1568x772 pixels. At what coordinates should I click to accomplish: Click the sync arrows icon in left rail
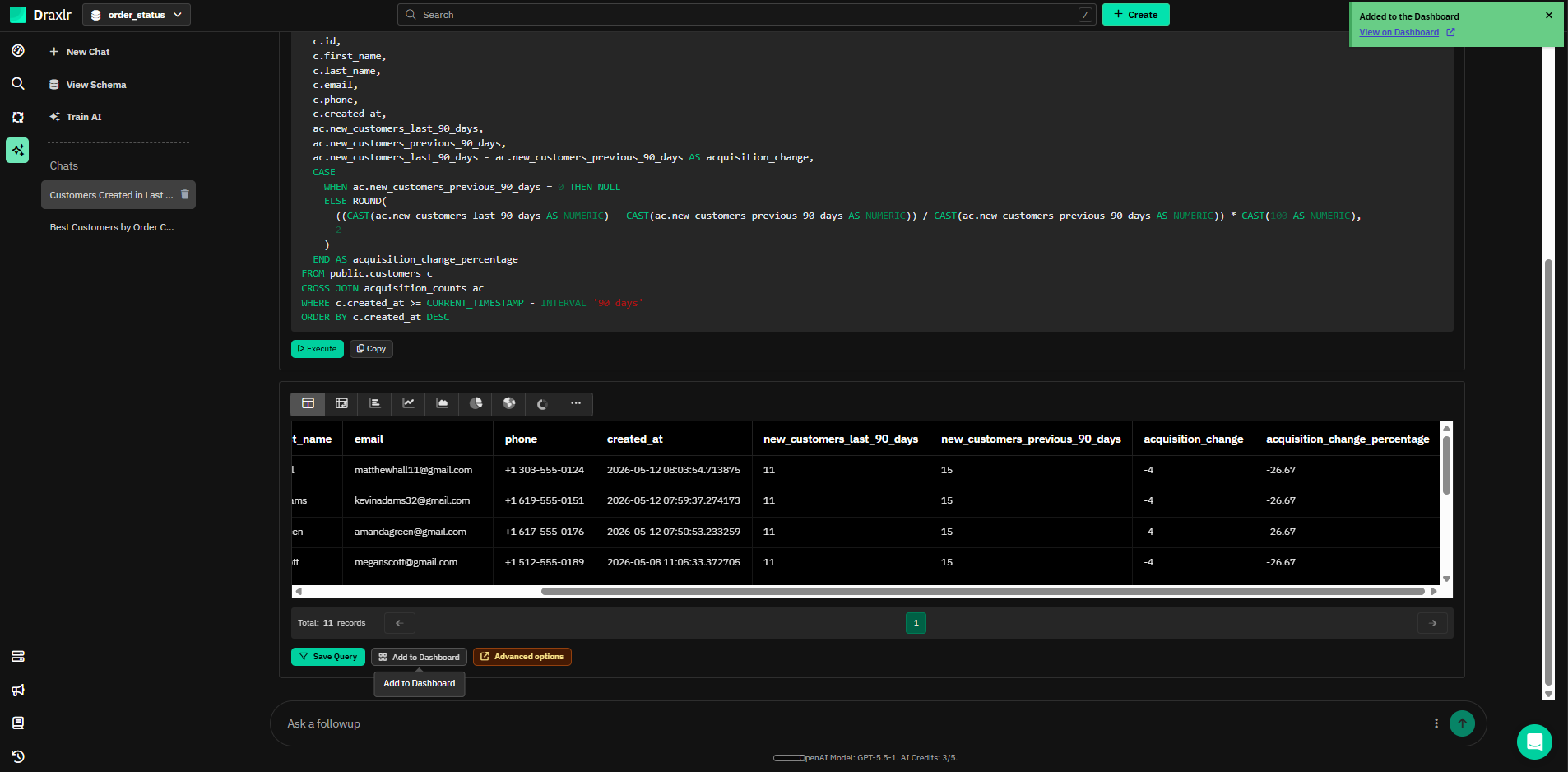17,117
